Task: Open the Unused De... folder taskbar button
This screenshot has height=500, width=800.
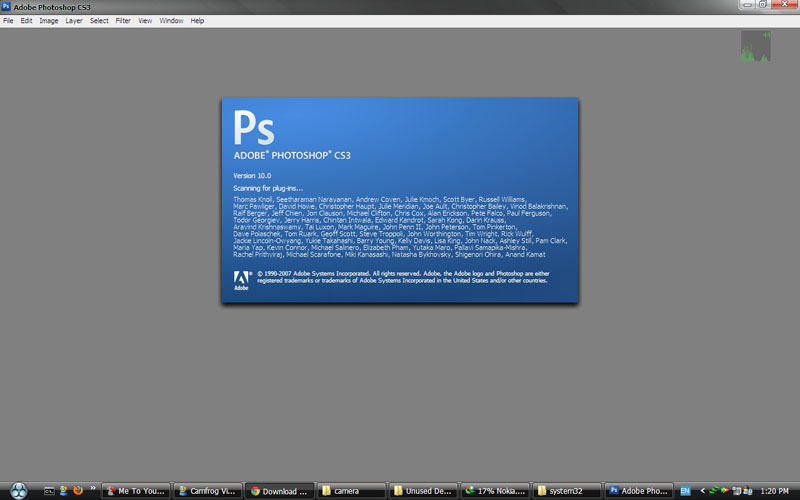Action: (423, 491)
